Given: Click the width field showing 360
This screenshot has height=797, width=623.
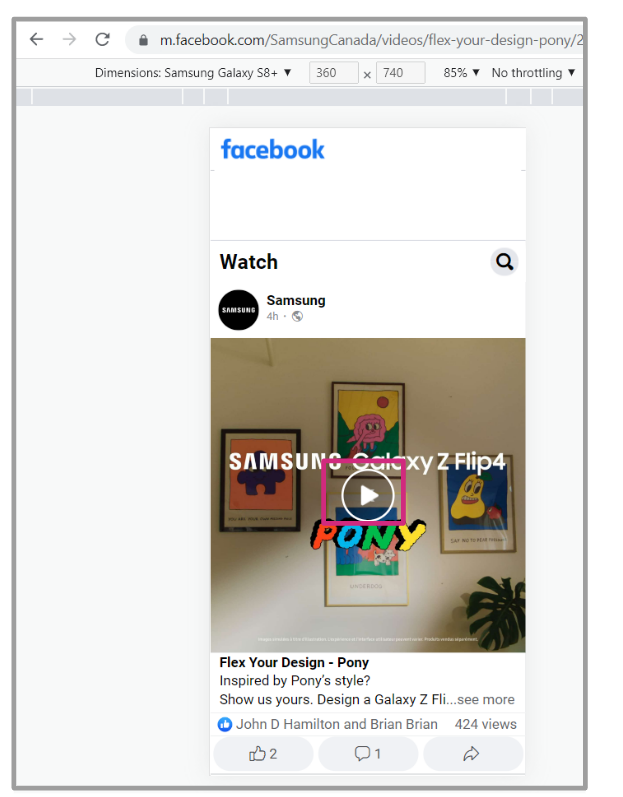Looking at the screenshot, I should tap(333, 73).
